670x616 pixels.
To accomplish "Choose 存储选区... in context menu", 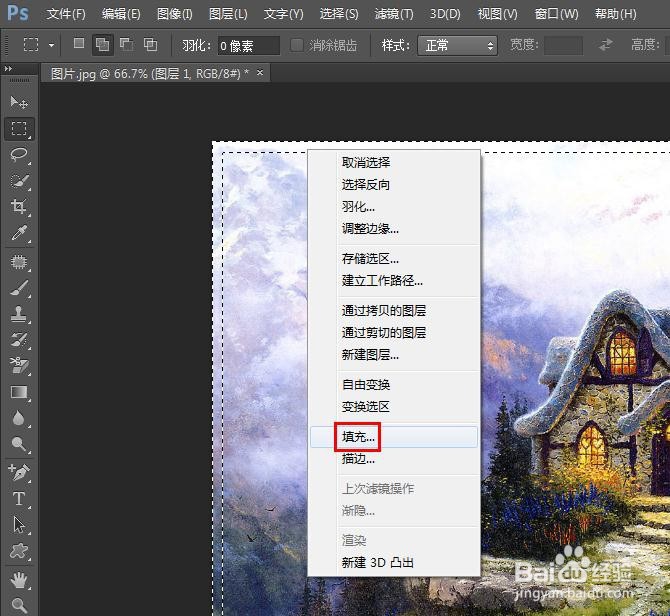I will (394, 258).
